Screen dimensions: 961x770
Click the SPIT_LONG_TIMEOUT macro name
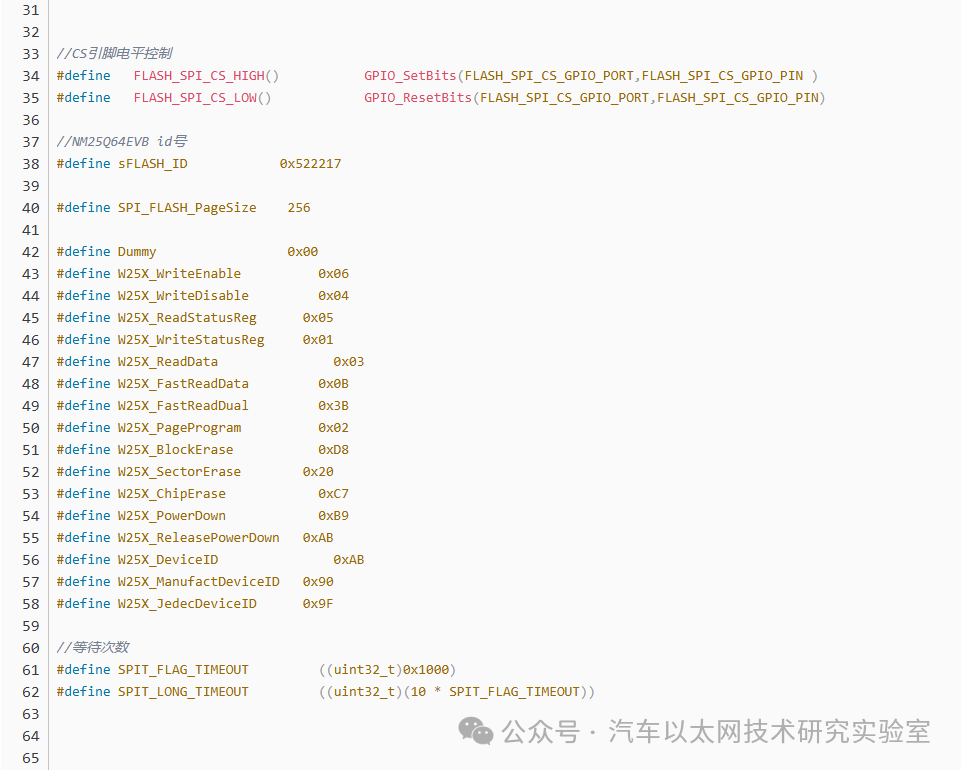point(183,692)
